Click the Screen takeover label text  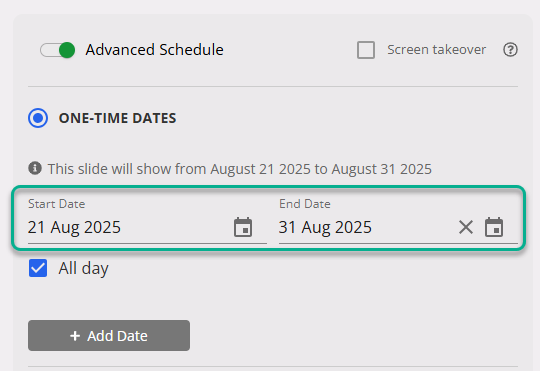pyautogui.click(x=436, y=50)
